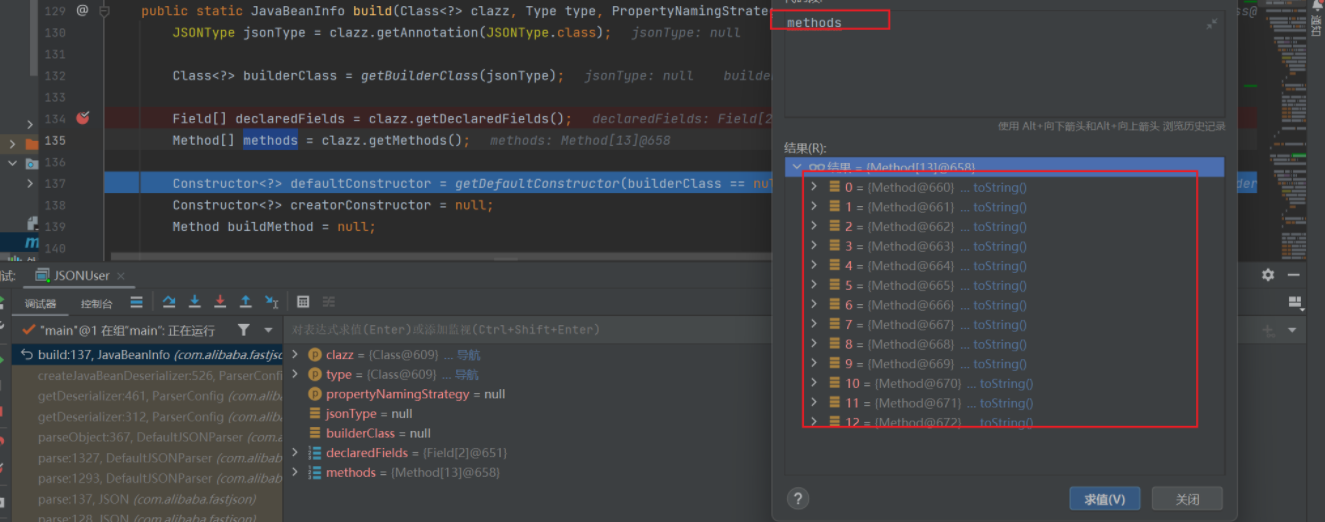
Task: Click the parameter icon beside clazz variable
Action: [314, 355]
